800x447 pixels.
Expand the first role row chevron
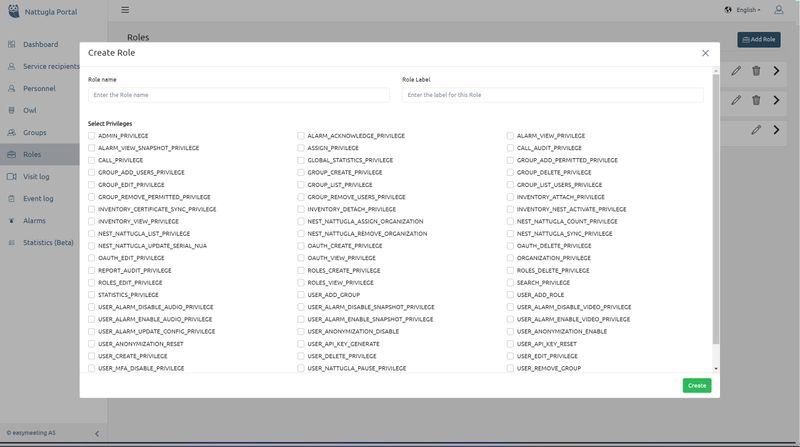click(x=776, y=70)
